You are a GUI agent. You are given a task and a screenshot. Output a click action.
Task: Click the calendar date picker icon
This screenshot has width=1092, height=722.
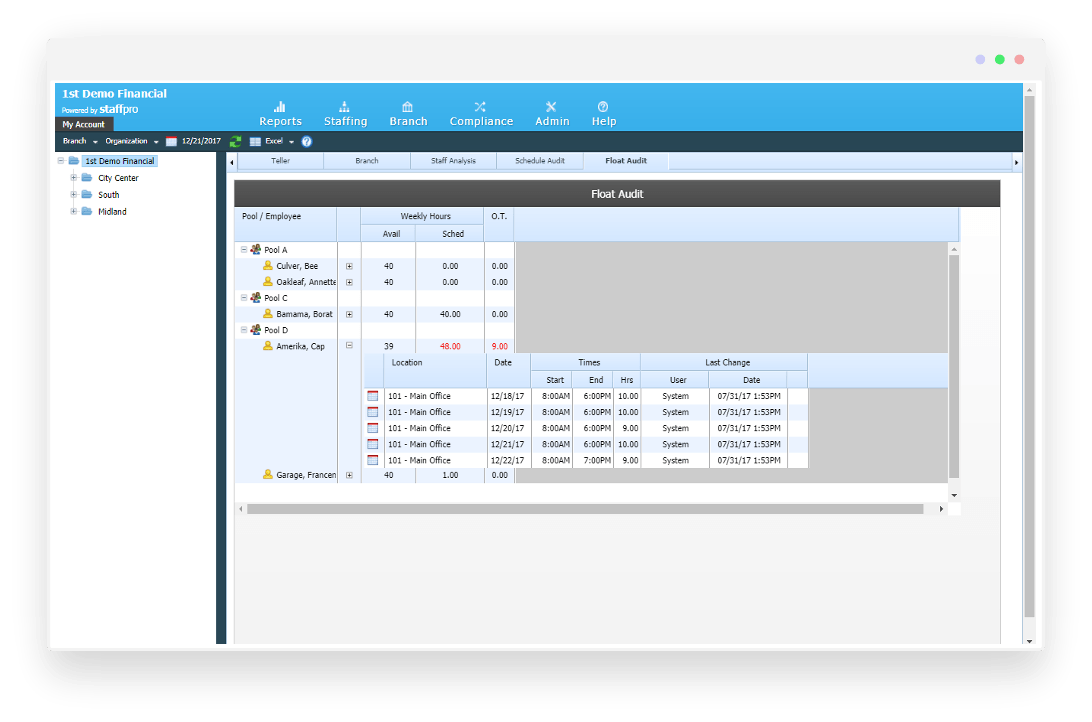171,141
